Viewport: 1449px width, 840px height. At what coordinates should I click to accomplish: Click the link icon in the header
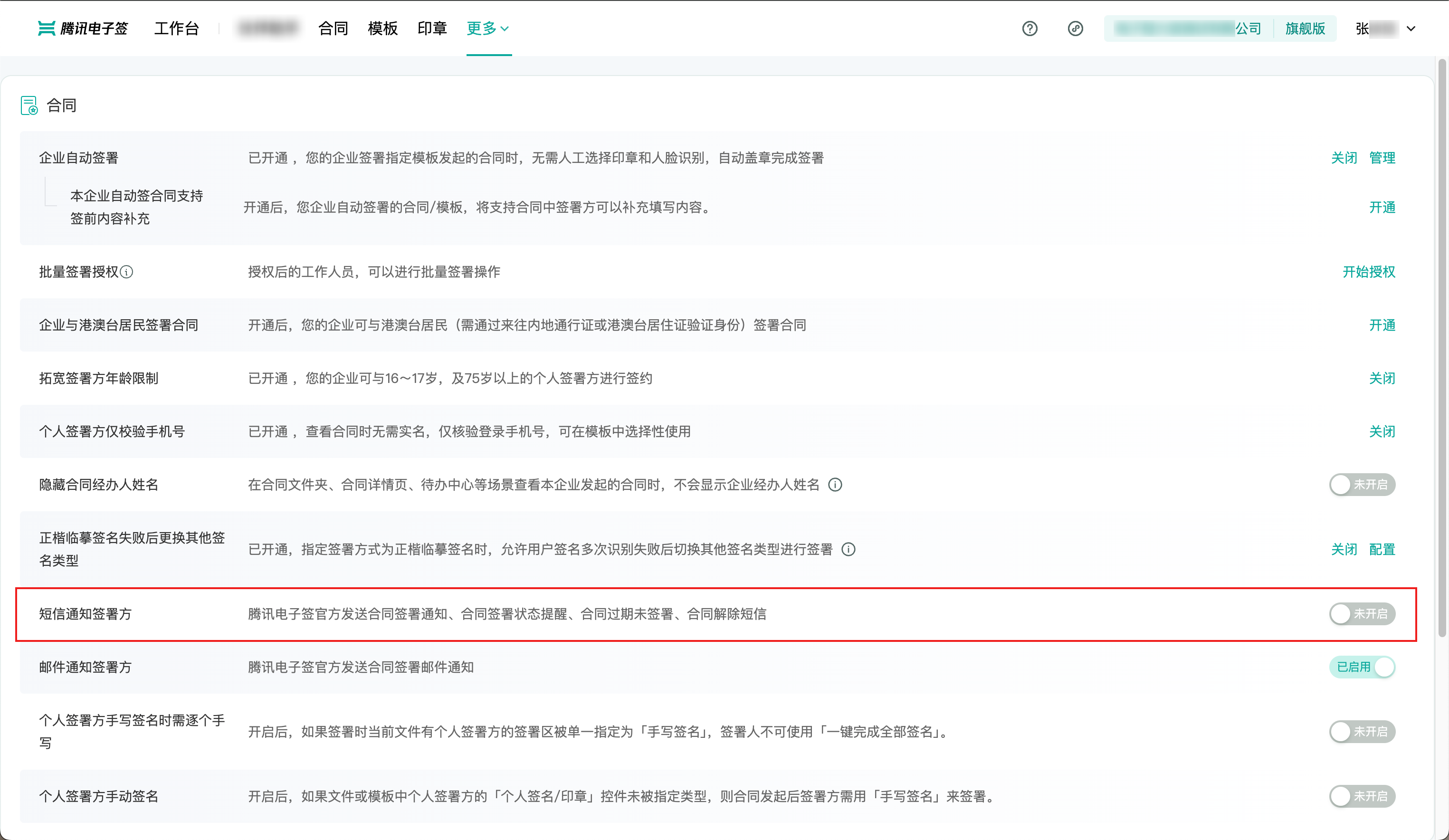1075,28
